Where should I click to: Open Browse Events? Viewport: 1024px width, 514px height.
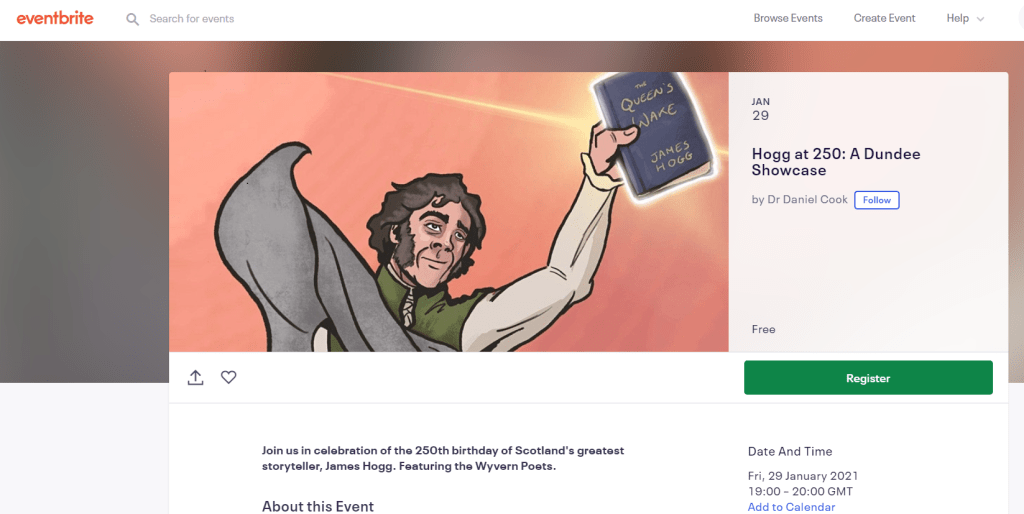point(788,18)
